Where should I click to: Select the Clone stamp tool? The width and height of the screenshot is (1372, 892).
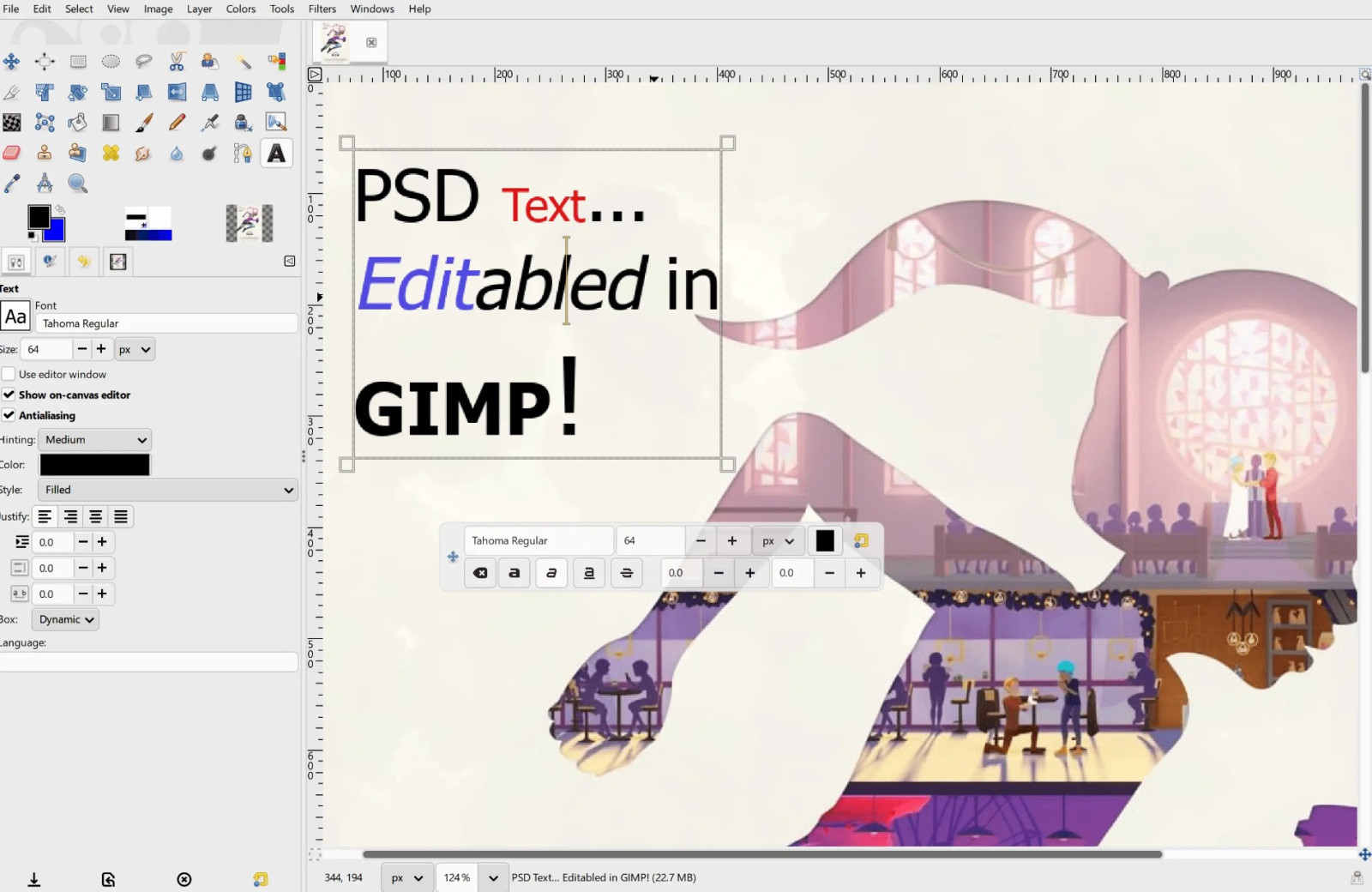pyautogui.click(x=45, y=154)
